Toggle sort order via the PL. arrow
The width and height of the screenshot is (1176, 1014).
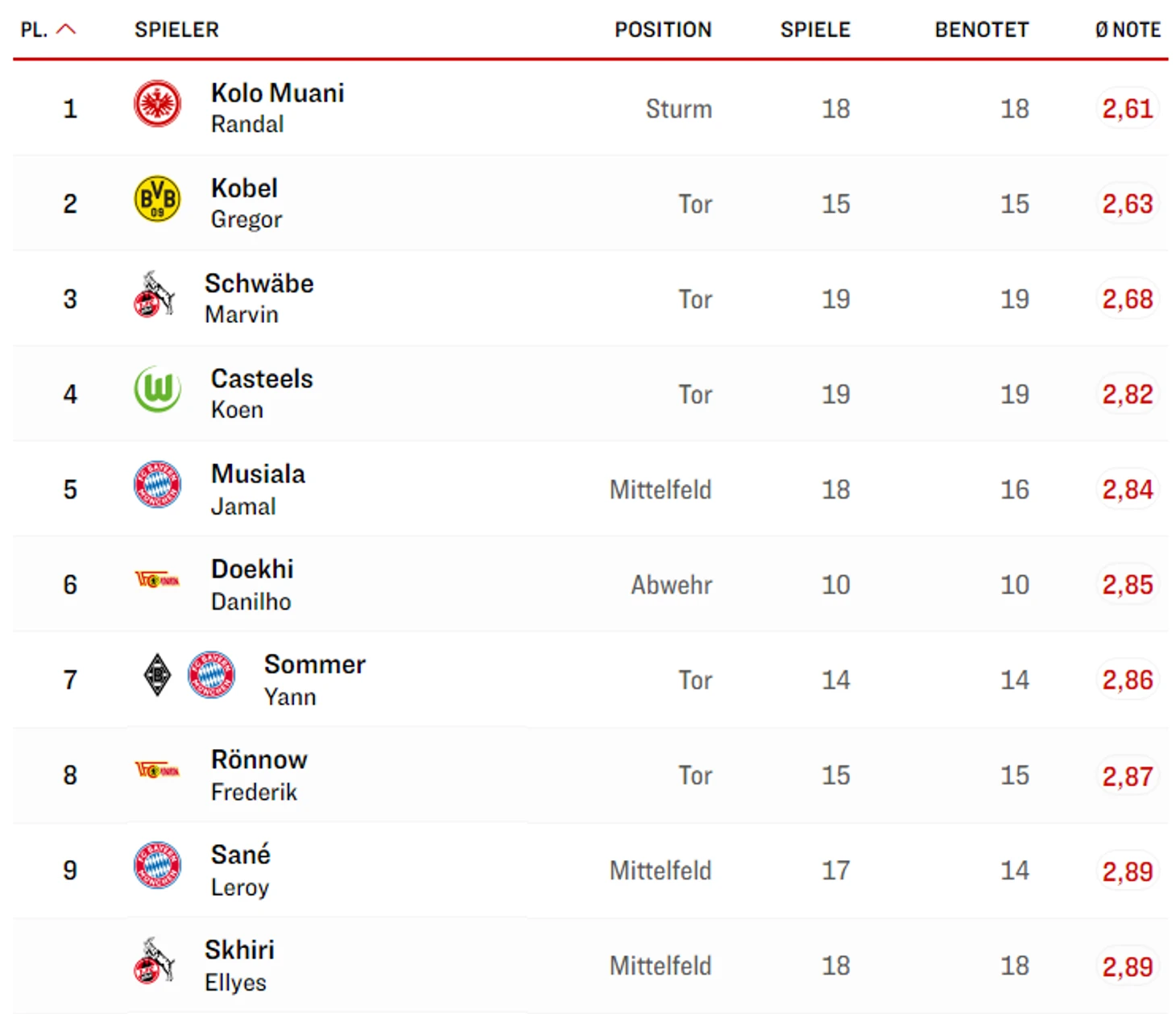(x=66, y=30)
